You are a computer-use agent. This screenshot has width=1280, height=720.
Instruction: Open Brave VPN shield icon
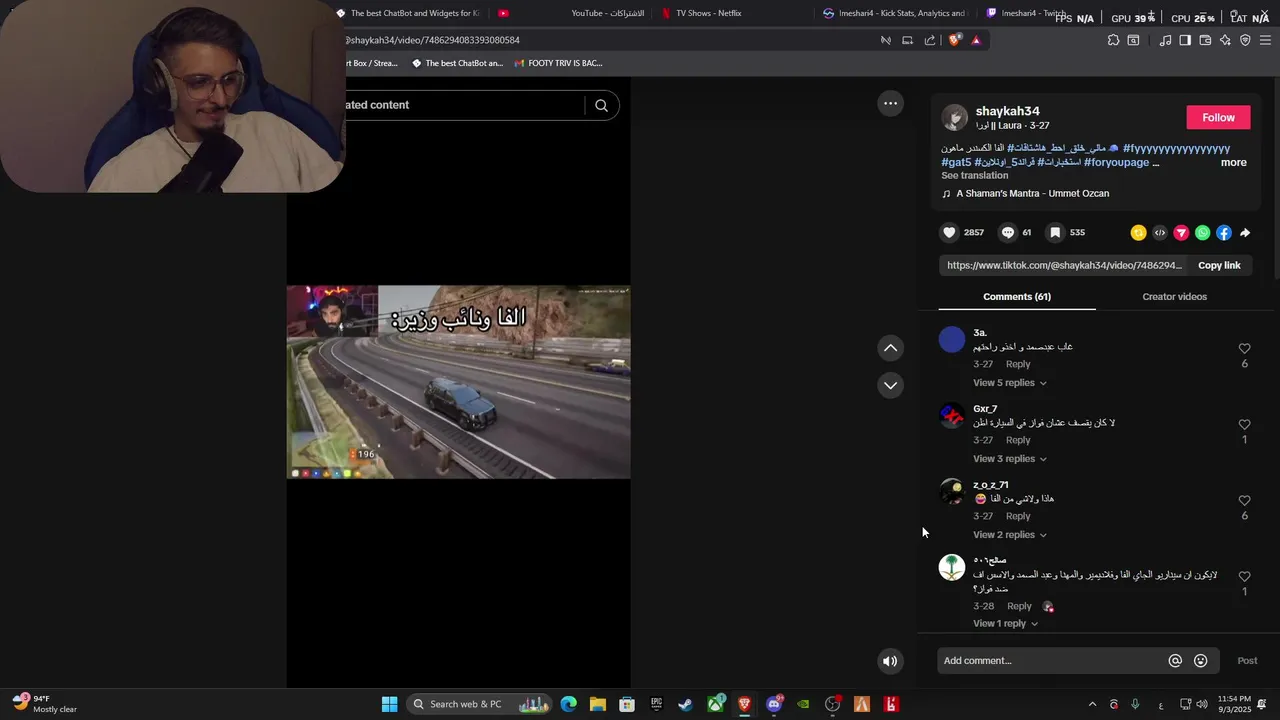pyautogui.click(x=1245, y=40)
